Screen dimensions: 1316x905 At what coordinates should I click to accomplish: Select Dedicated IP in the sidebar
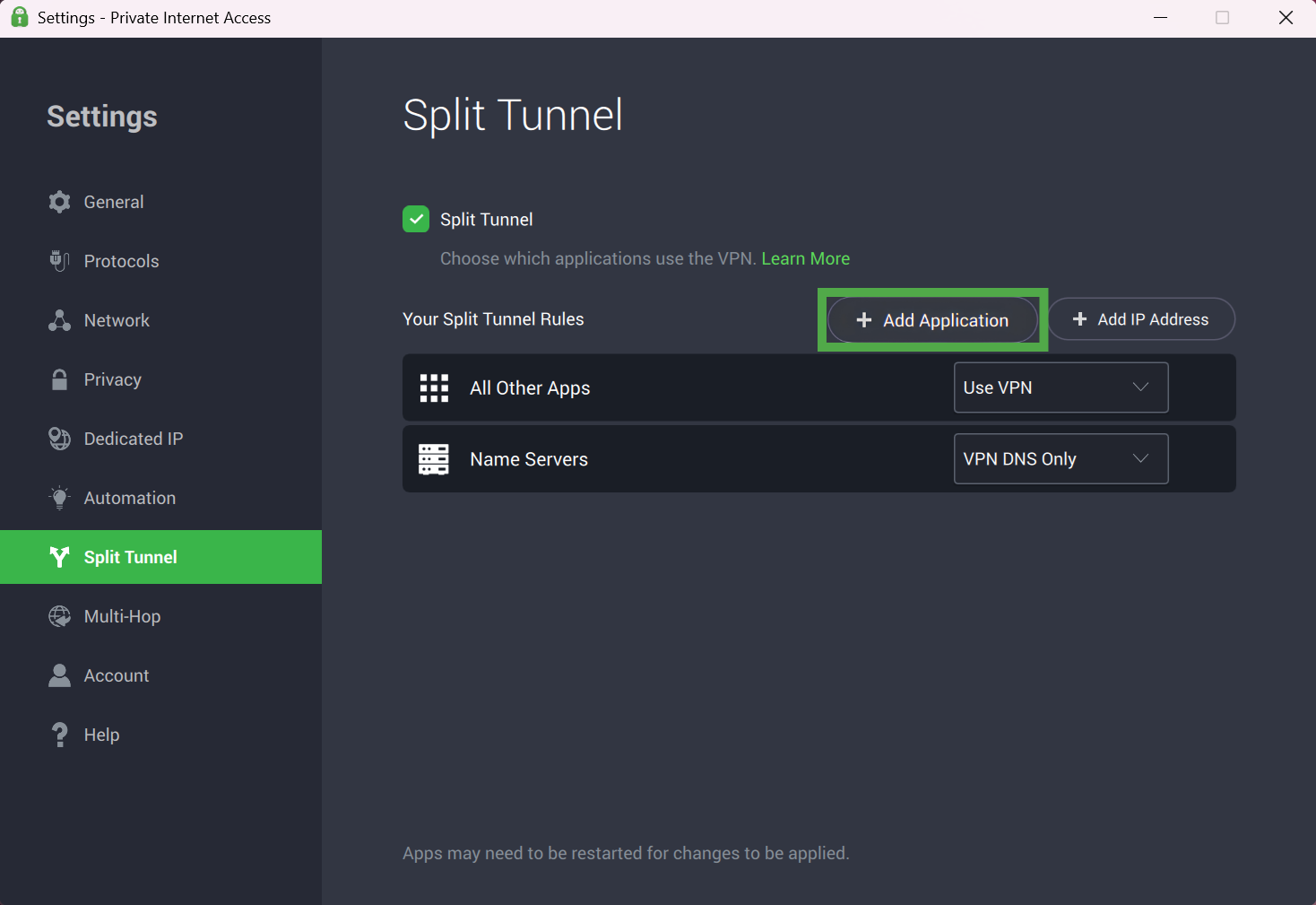coord(160,439)
